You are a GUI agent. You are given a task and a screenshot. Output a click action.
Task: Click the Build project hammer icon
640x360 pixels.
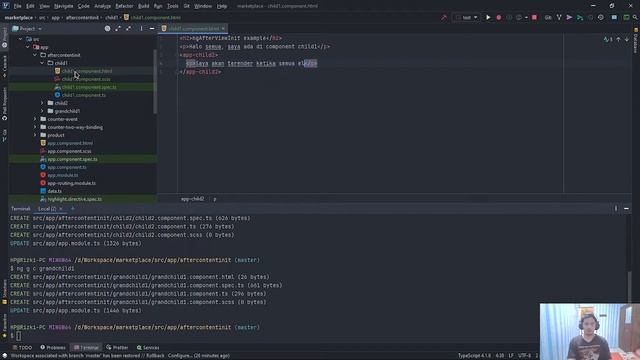(x=444, y=18)
